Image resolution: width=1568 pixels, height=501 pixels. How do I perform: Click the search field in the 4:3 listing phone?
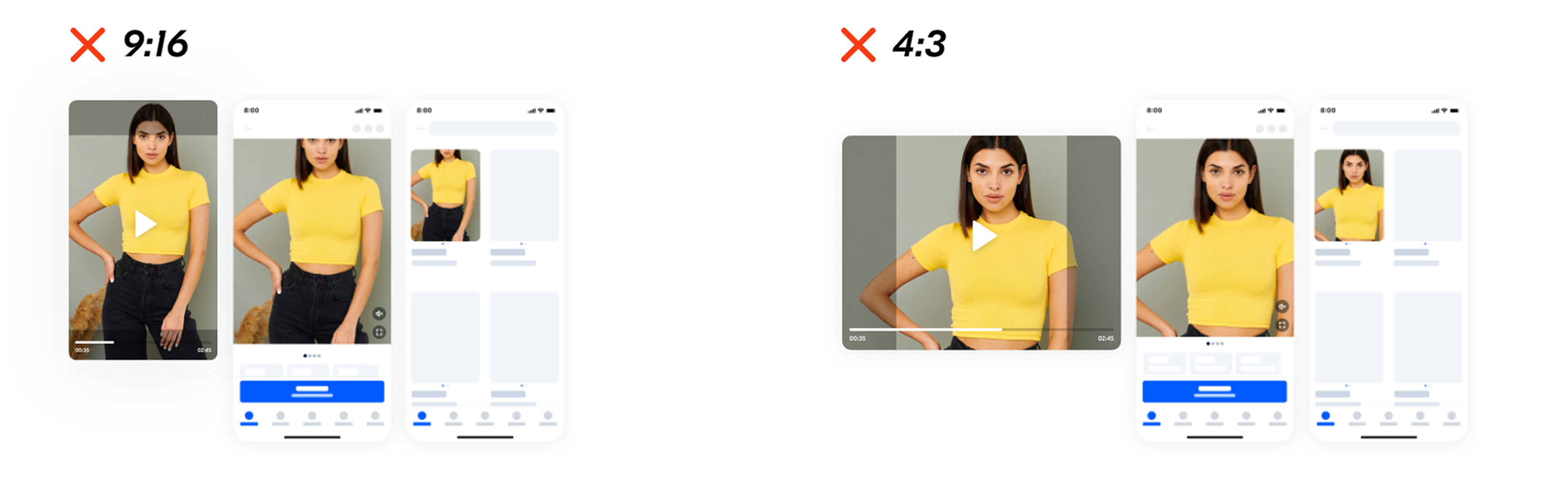1396,128
